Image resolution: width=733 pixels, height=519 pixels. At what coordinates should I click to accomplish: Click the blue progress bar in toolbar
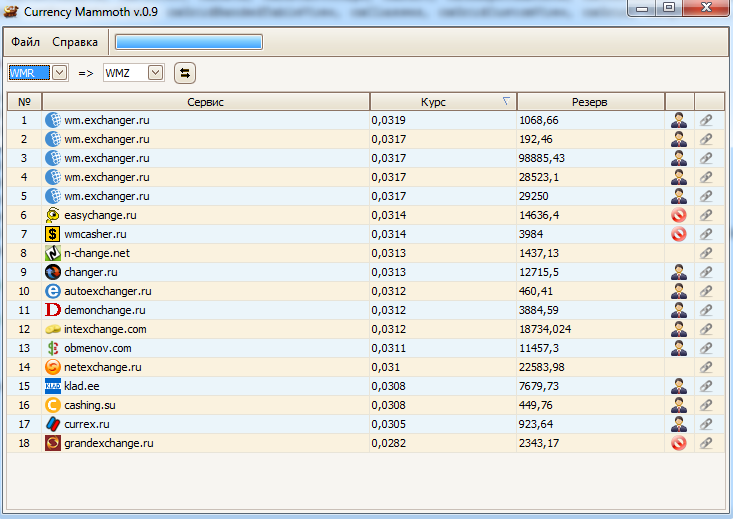point(189,42)
